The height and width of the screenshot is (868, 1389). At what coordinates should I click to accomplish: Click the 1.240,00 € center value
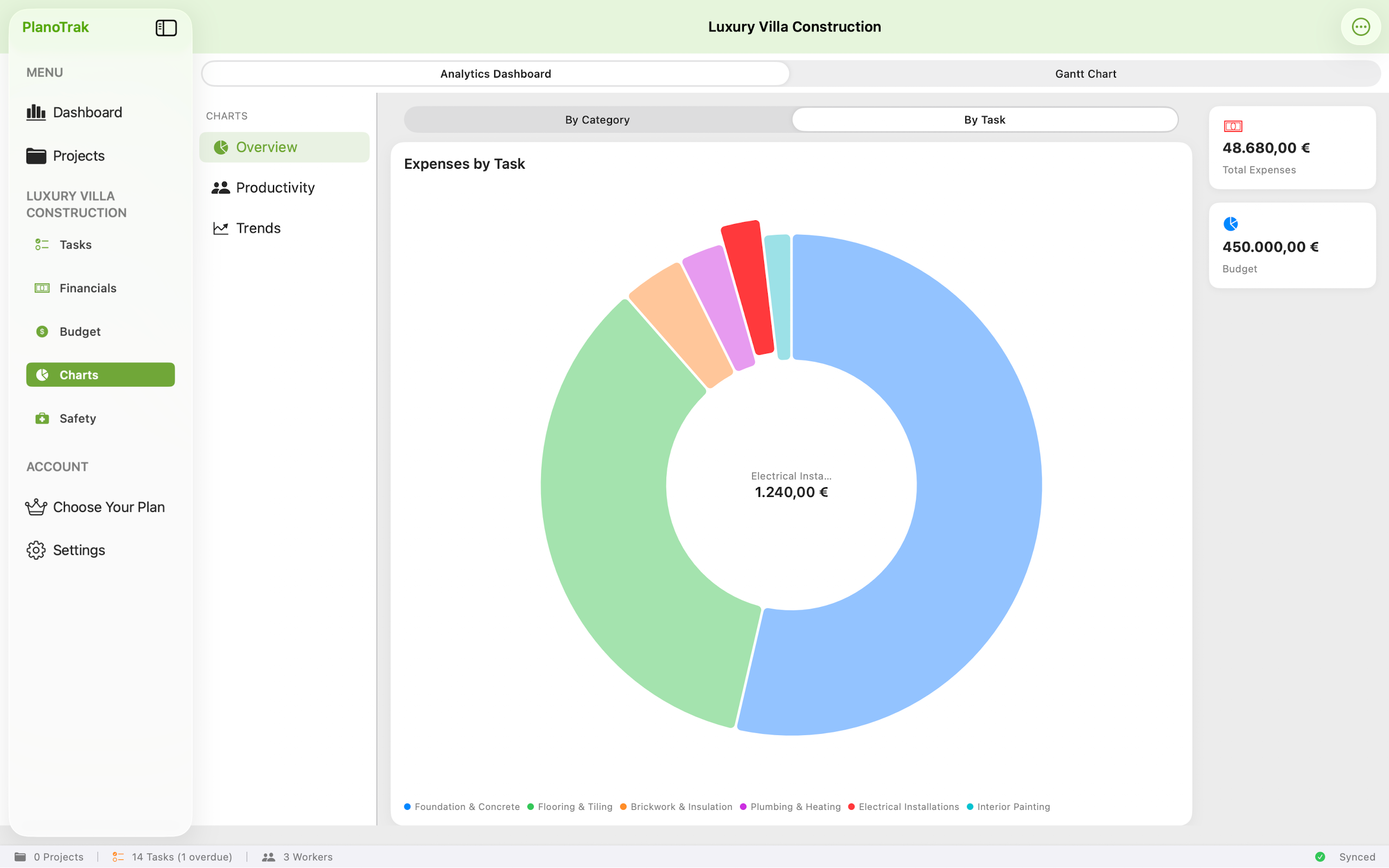click(791, 492)
